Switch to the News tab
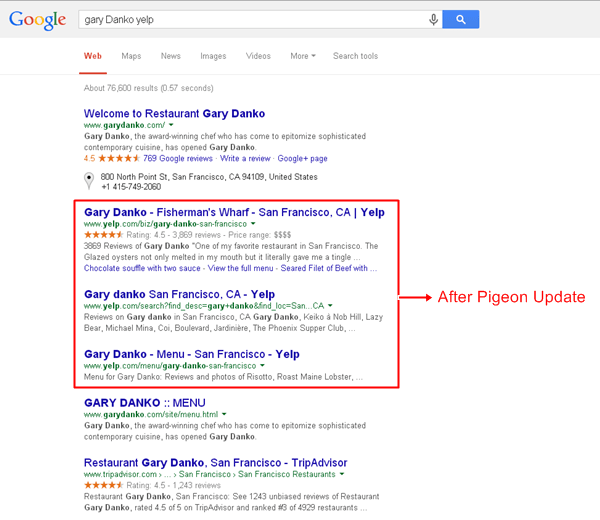 pos(171,56)
